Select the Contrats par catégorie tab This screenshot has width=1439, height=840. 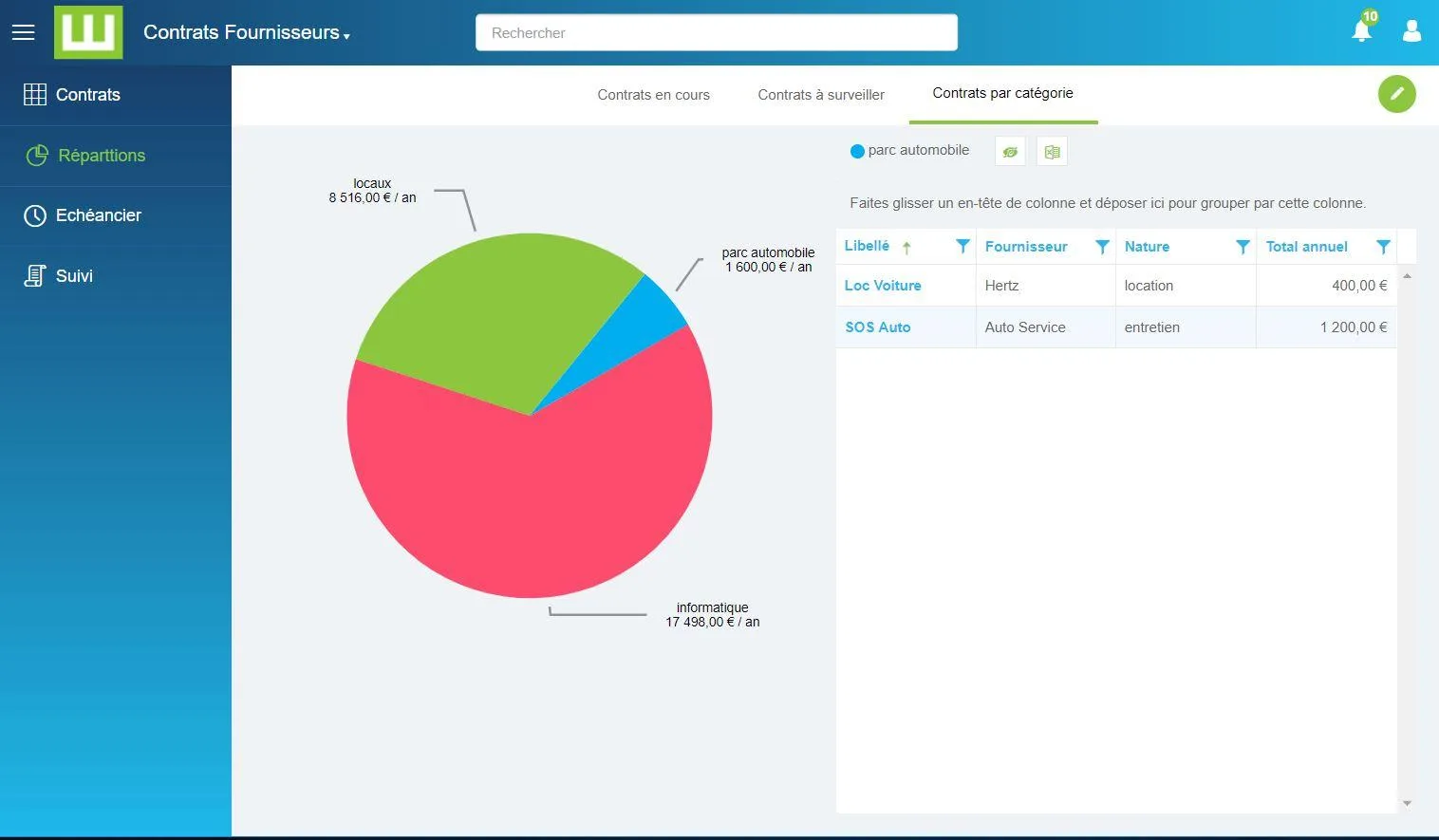tap(1002, 93)
